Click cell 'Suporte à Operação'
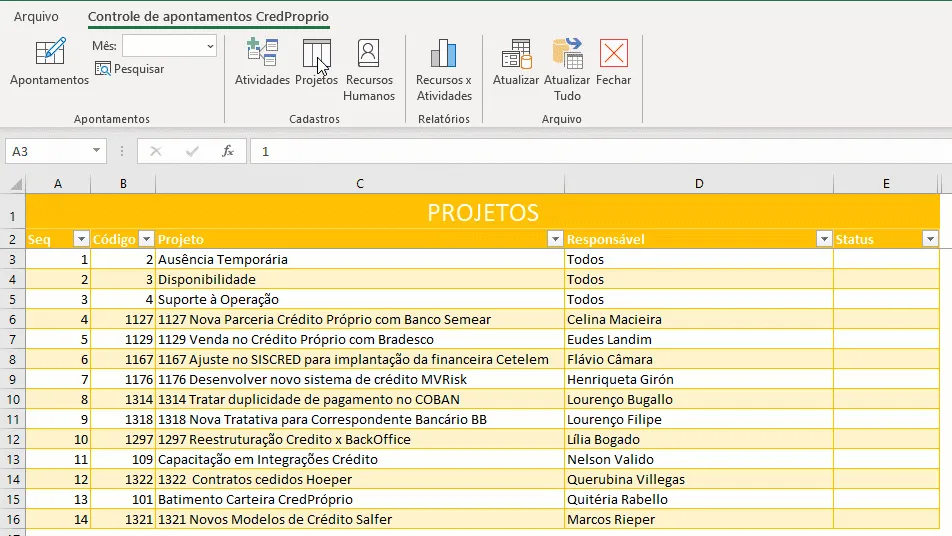Image resolution: width=952 pixels, height=536 pixels. click(360, 300)
